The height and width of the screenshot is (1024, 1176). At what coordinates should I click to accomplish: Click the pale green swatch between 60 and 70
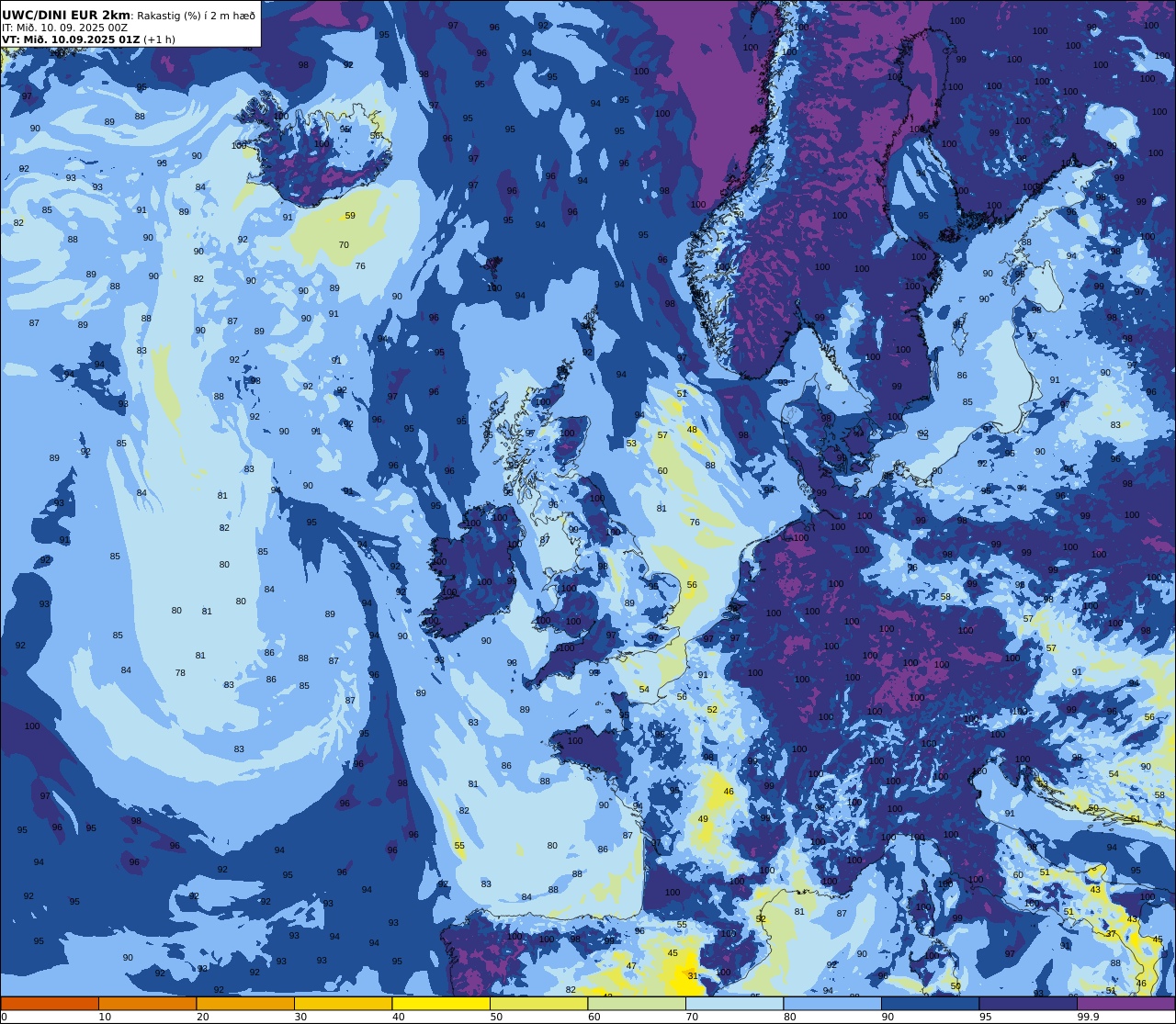pyautogui.click(x=637, y=1003)
